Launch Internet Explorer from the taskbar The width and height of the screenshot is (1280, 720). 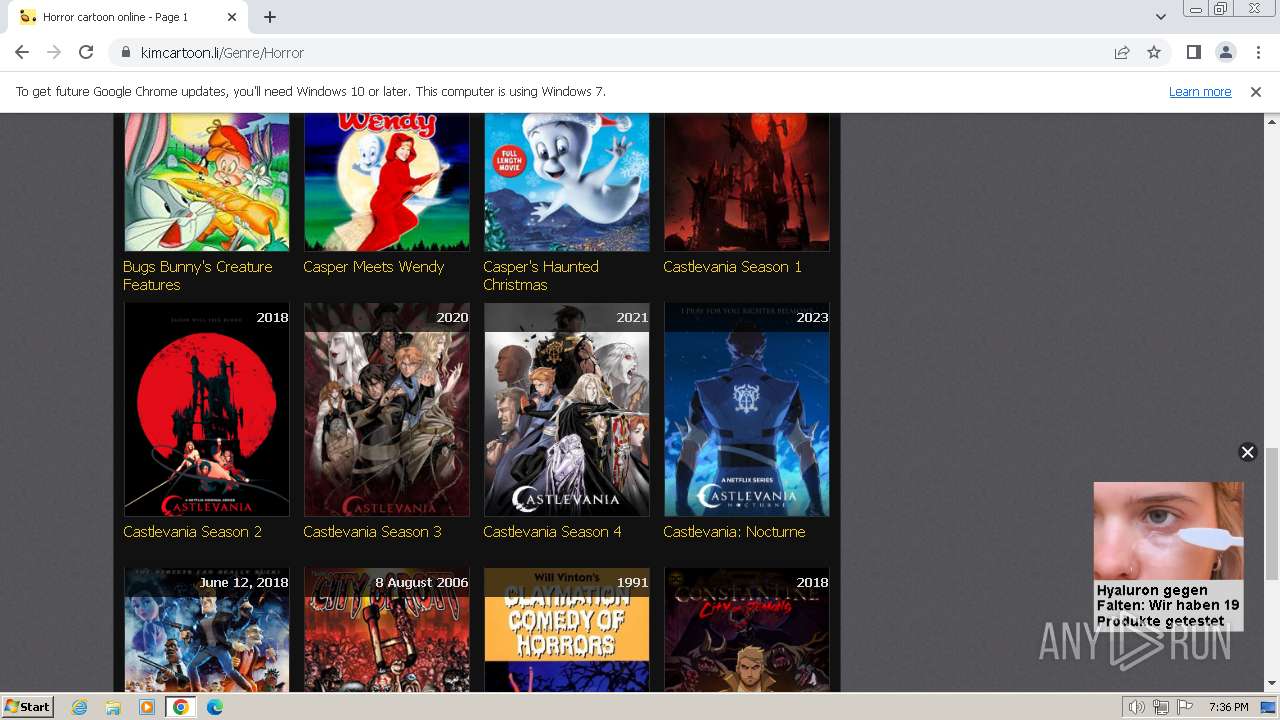[x=80, y=707]
